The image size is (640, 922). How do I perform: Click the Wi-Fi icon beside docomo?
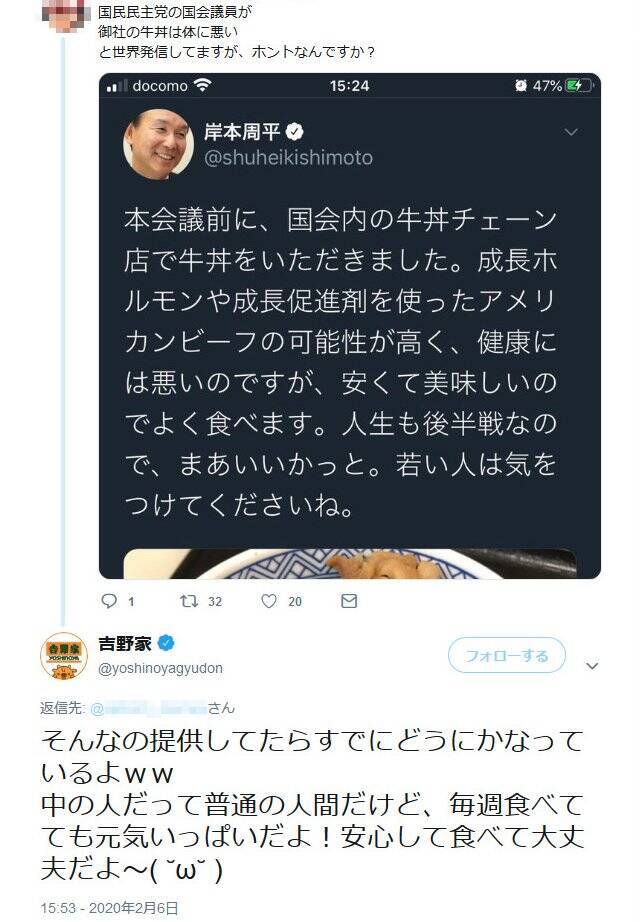pyautogui.click(x=203, y=86)
